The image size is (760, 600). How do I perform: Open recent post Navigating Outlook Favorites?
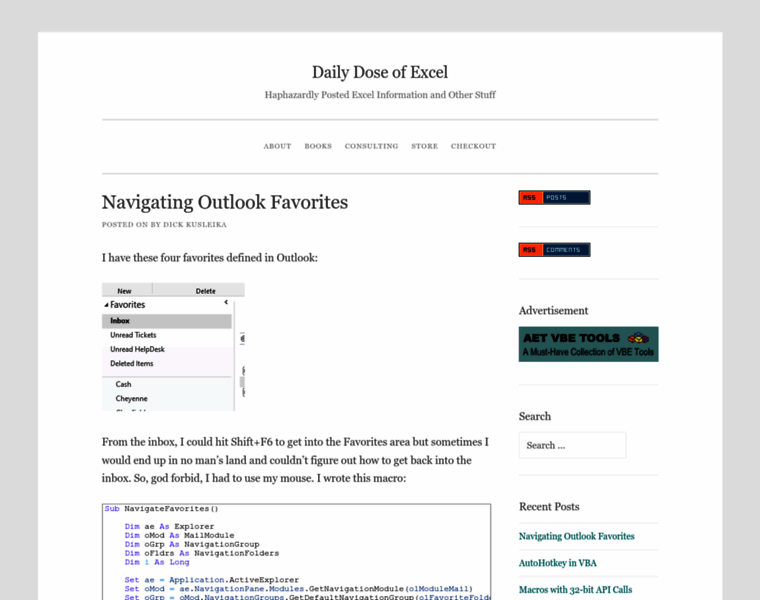(x=576, y=536)
